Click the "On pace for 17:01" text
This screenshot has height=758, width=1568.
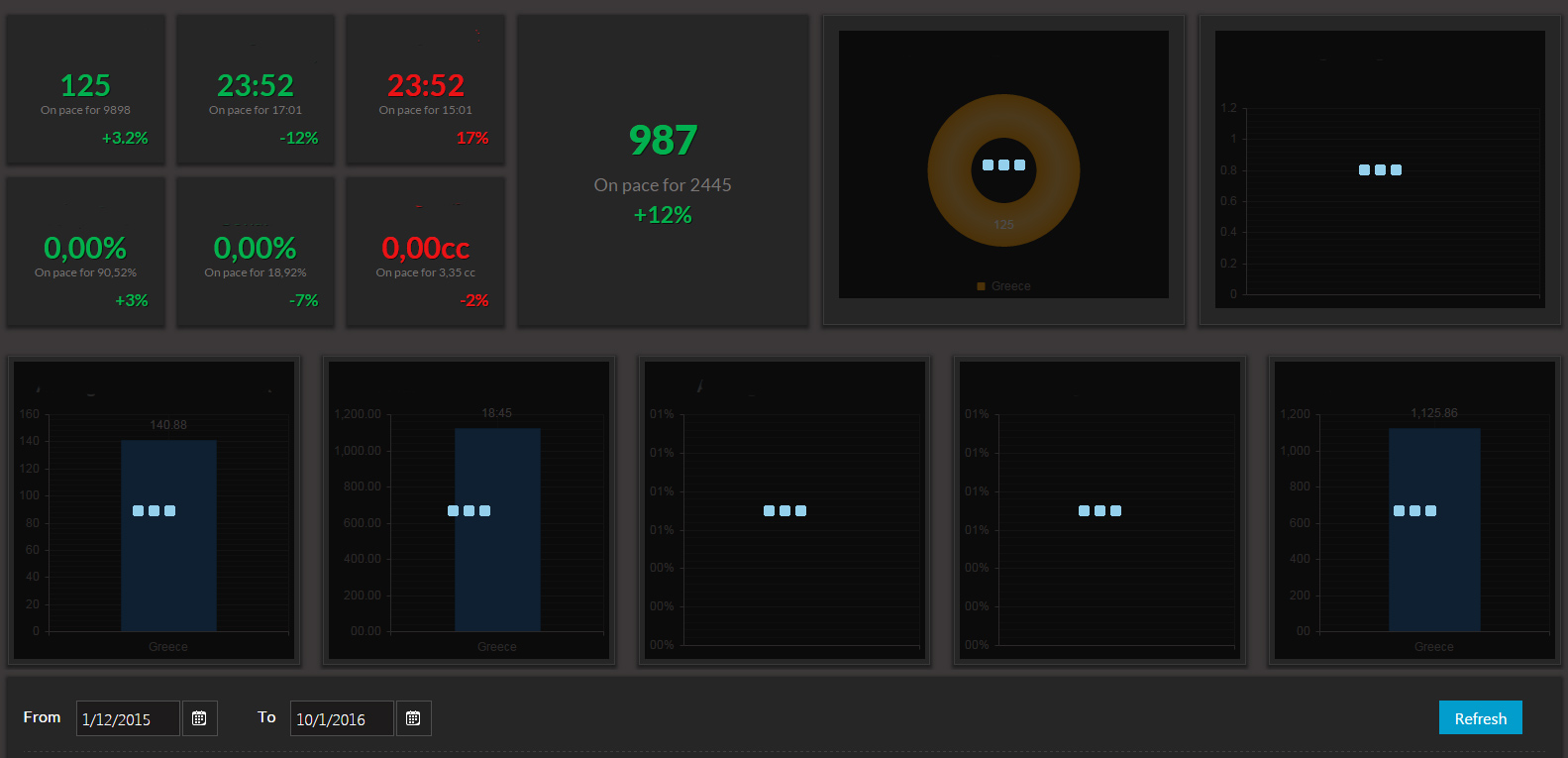256,110
